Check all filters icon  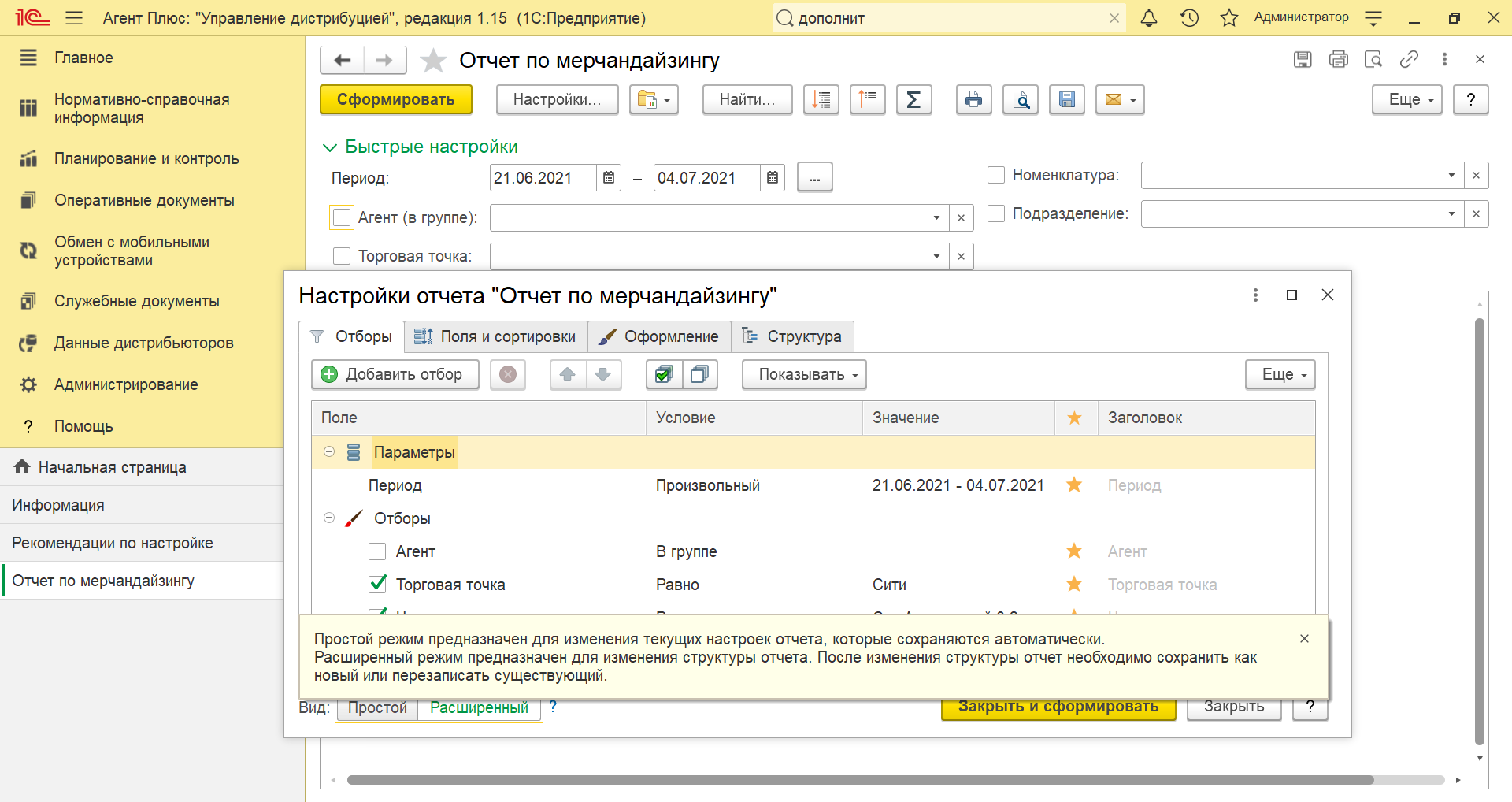pos(664,374)
